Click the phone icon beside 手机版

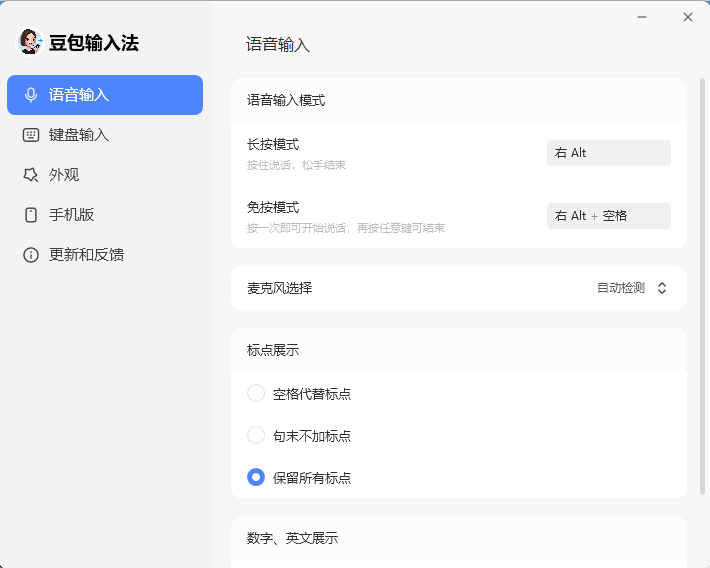point(31,215)
